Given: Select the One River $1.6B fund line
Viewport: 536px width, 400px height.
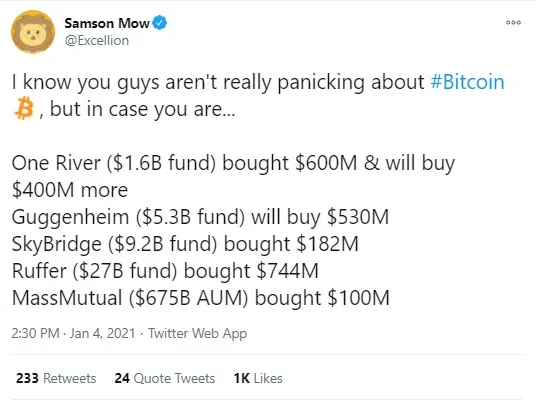Looking at the screenshot, I should [x=233, y=163].
